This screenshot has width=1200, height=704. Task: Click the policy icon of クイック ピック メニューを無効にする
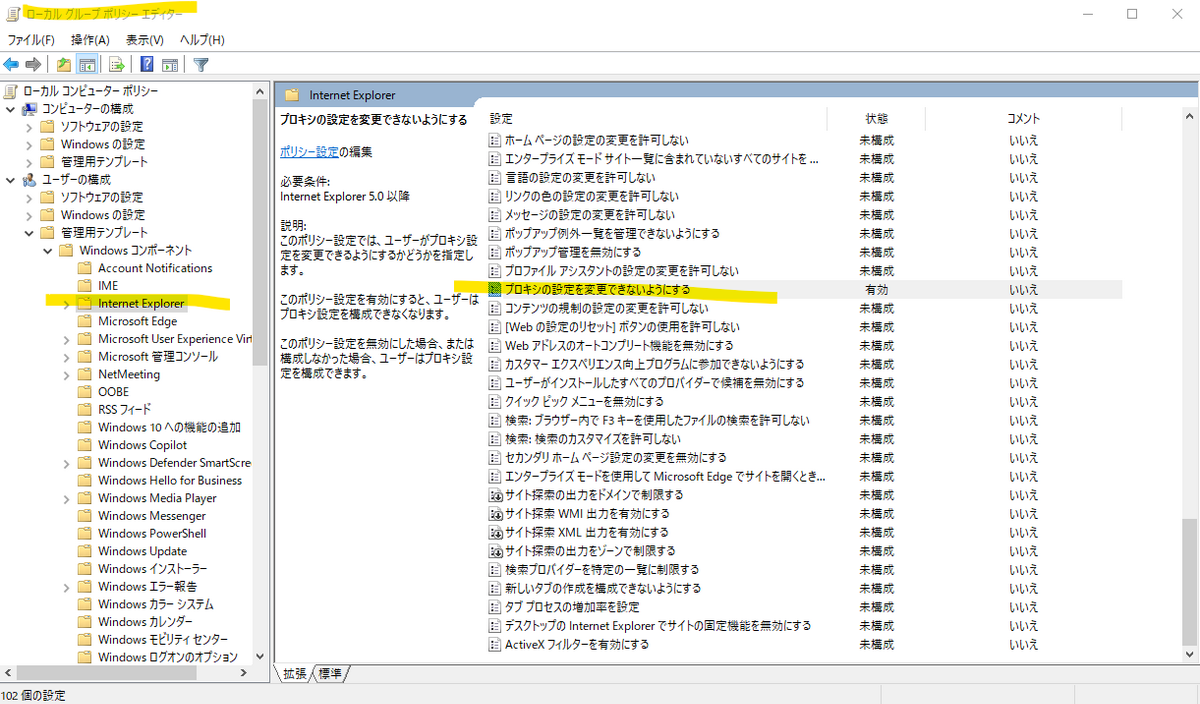[x=495, y=401]
